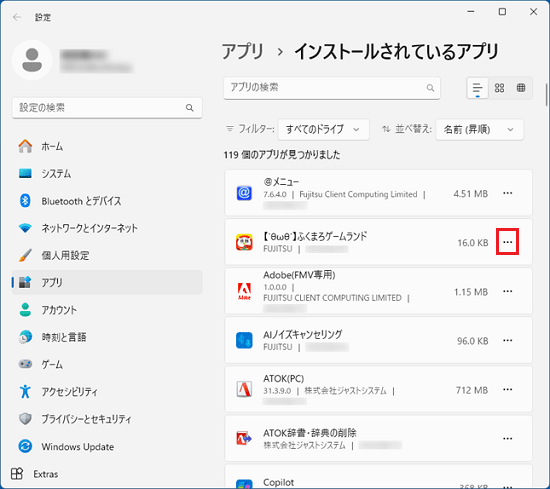
Task: Click the Windows Update sync icon
Action: coord(25,446)
